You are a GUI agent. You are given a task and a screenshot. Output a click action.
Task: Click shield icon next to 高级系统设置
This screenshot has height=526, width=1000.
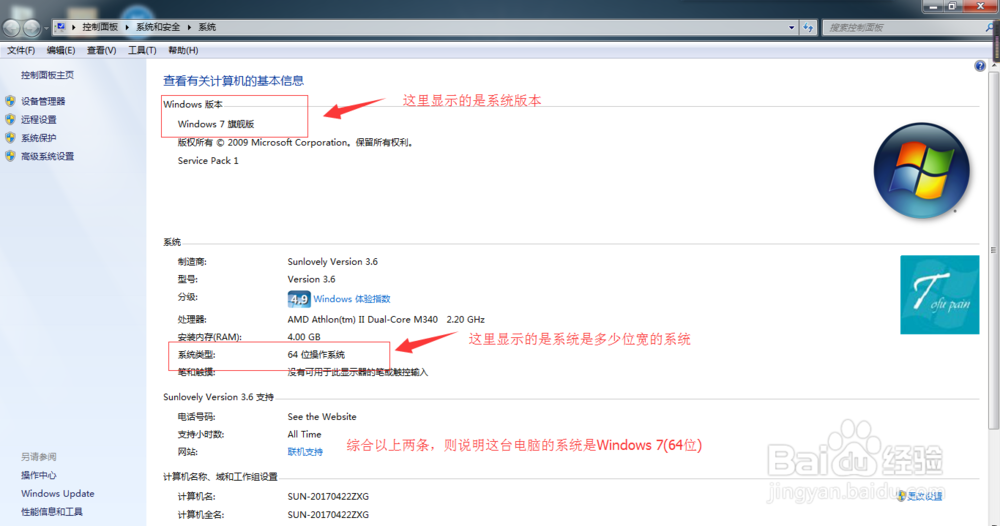[10, 156]
